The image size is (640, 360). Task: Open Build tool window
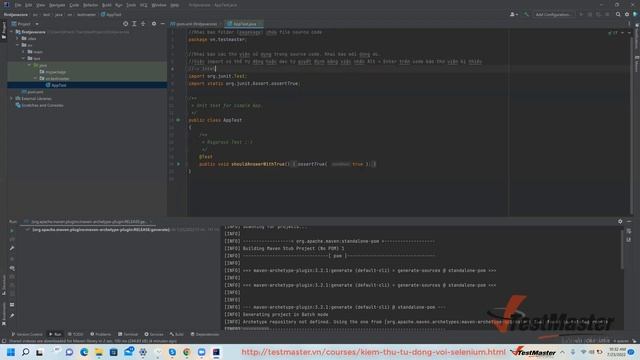click(177, 334)
